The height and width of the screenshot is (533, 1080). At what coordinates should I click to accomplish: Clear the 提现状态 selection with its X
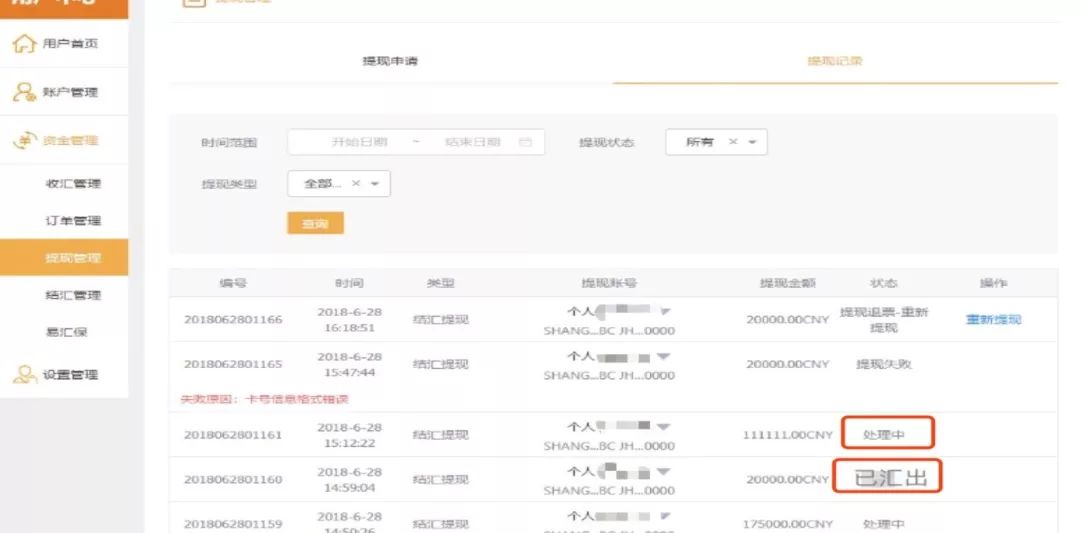[733, 142]
